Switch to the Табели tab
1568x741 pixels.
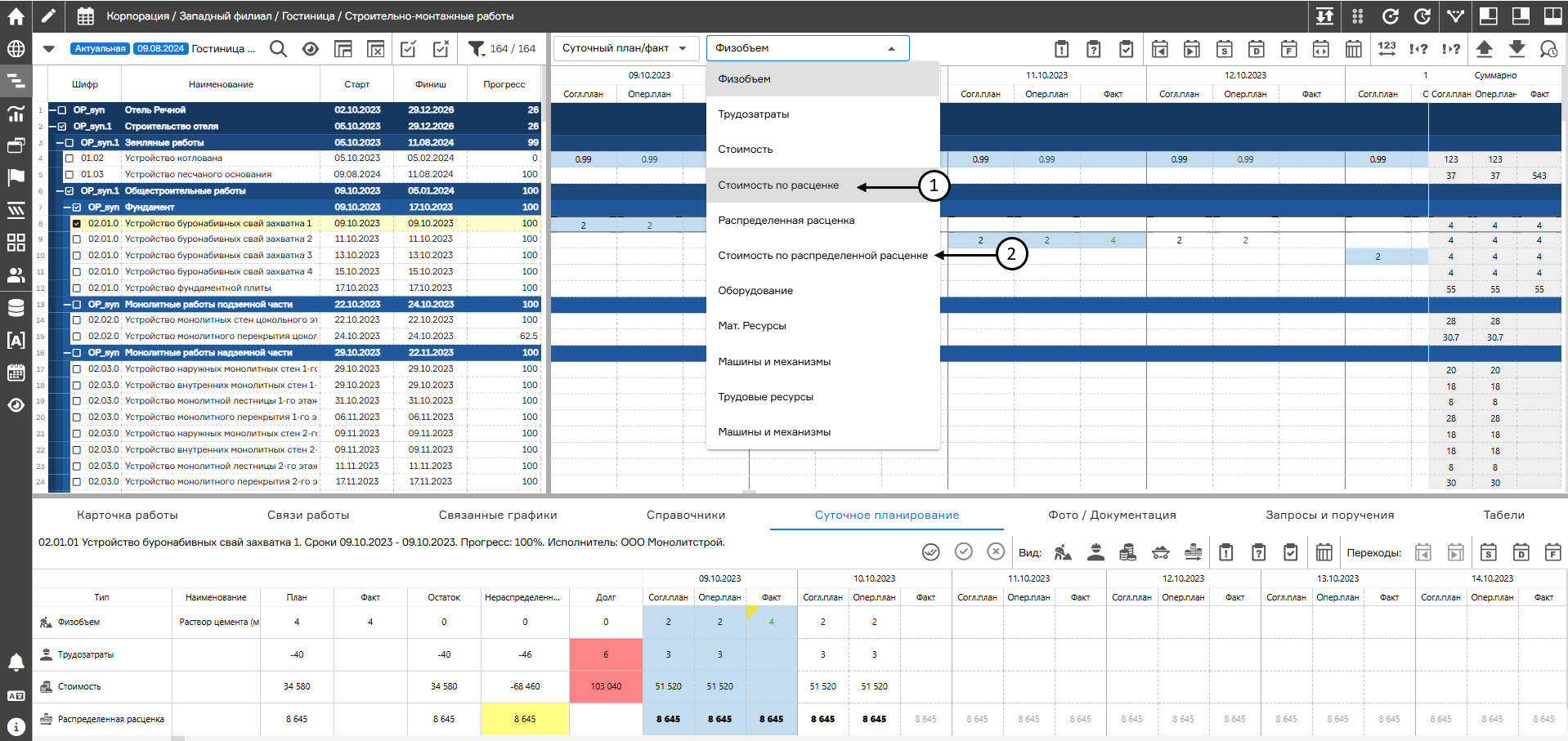pyautogui.click(x=1503, y=515)
